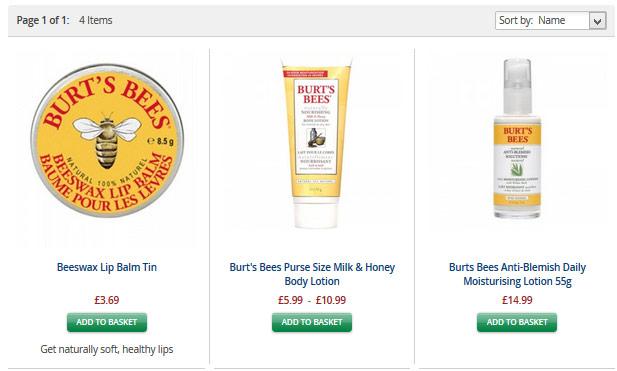Add Anti-Blemish Moisturising Lotion to basket
The image size is (617, 371).
[x=517, y=322]
